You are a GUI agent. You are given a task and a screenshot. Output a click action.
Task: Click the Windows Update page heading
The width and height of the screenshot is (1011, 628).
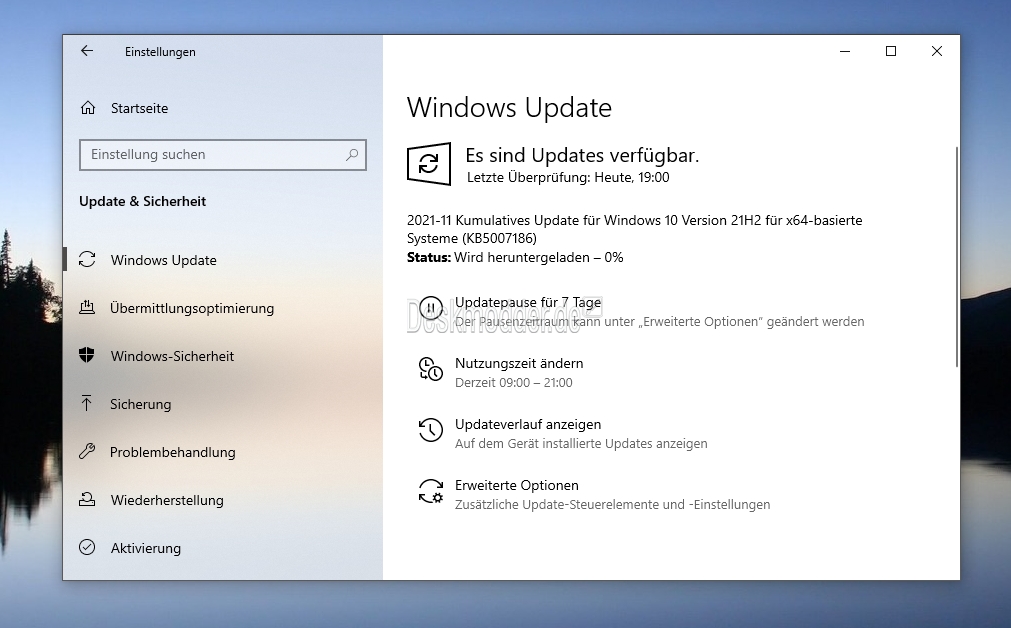click(509, 107)
